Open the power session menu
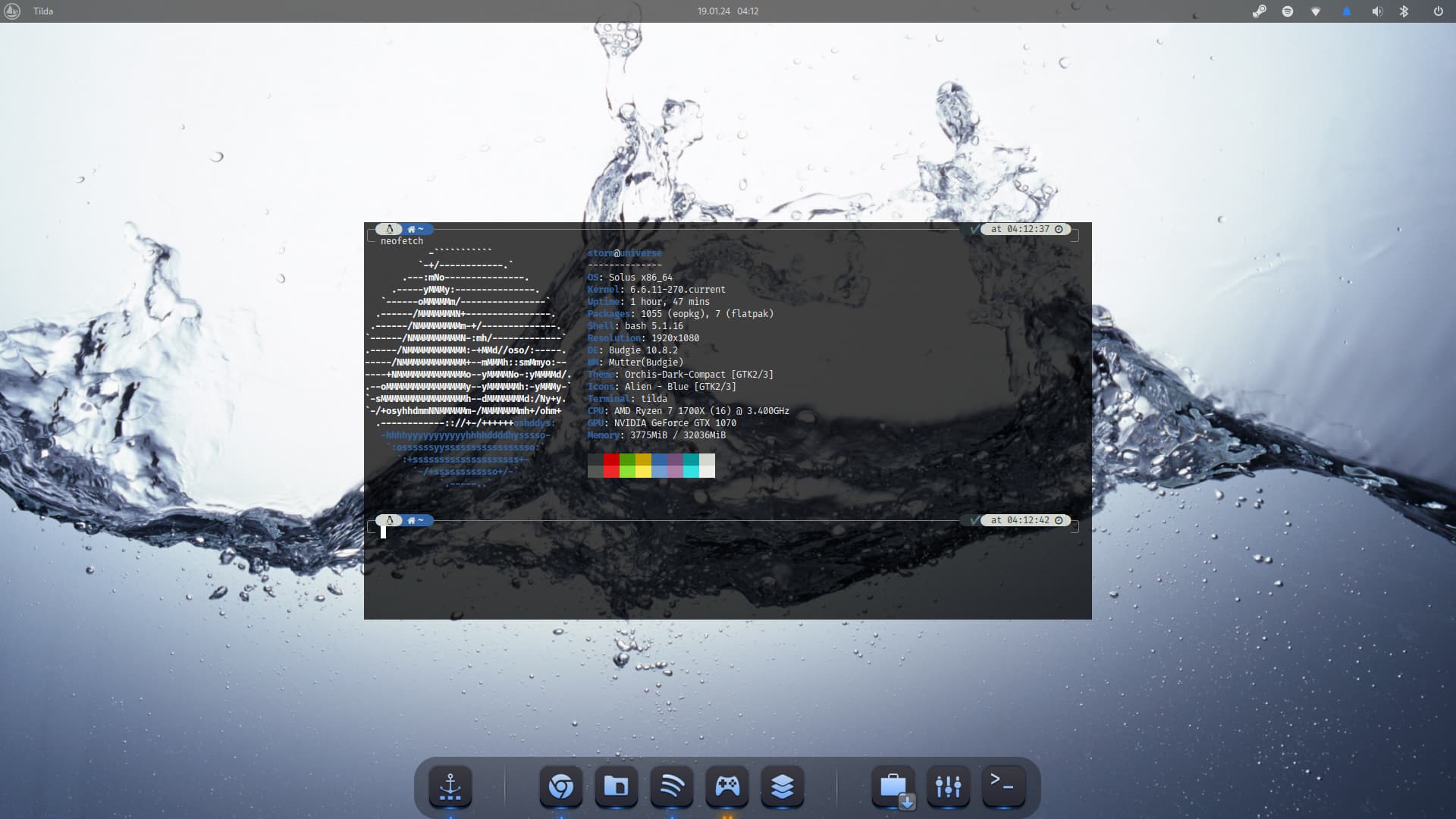The width and height of the screenshot is (1456, 819). [1438, 11]
